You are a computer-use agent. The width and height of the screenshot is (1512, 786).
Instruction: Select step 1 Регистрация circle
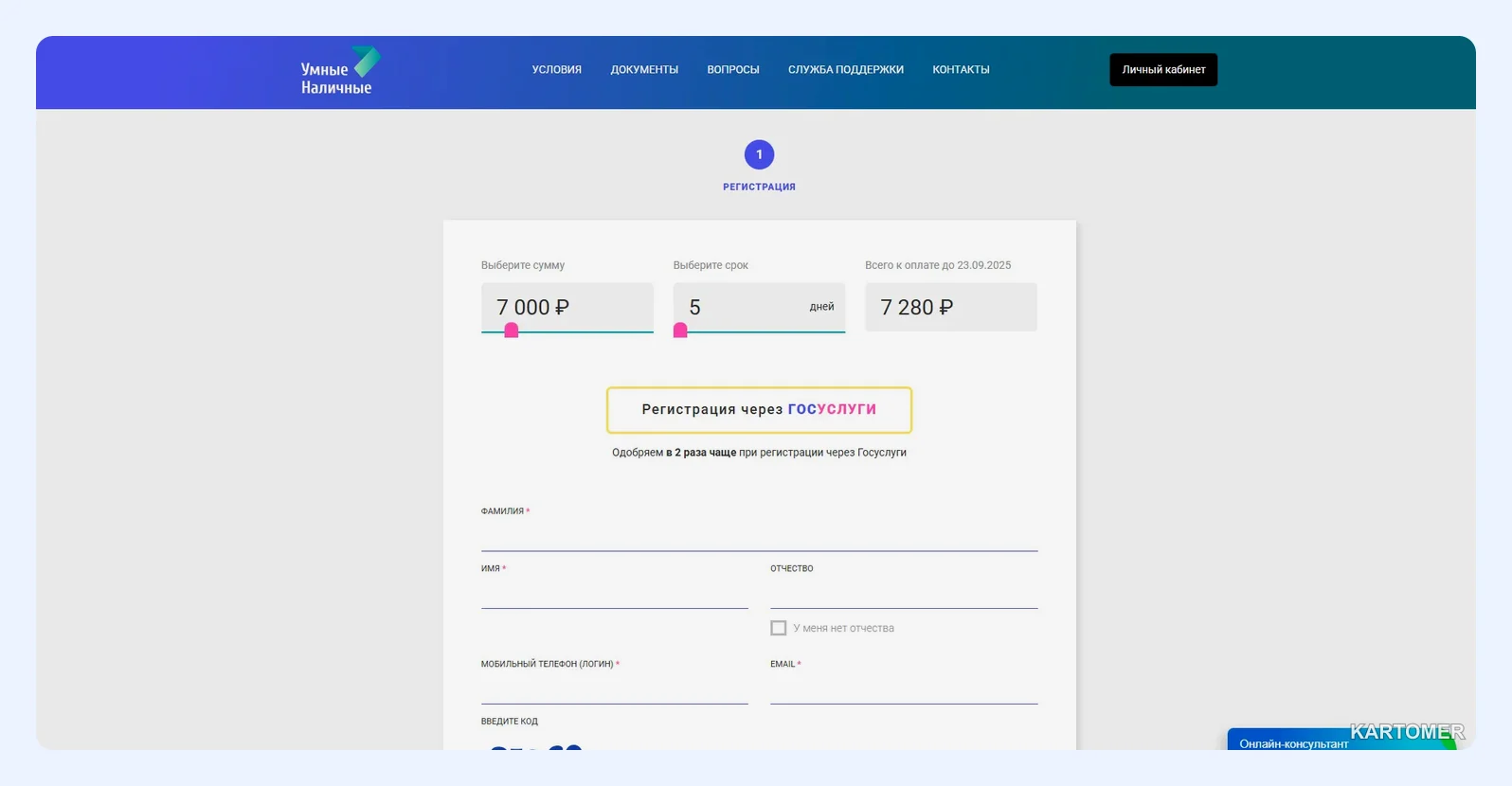click(759, 154)
